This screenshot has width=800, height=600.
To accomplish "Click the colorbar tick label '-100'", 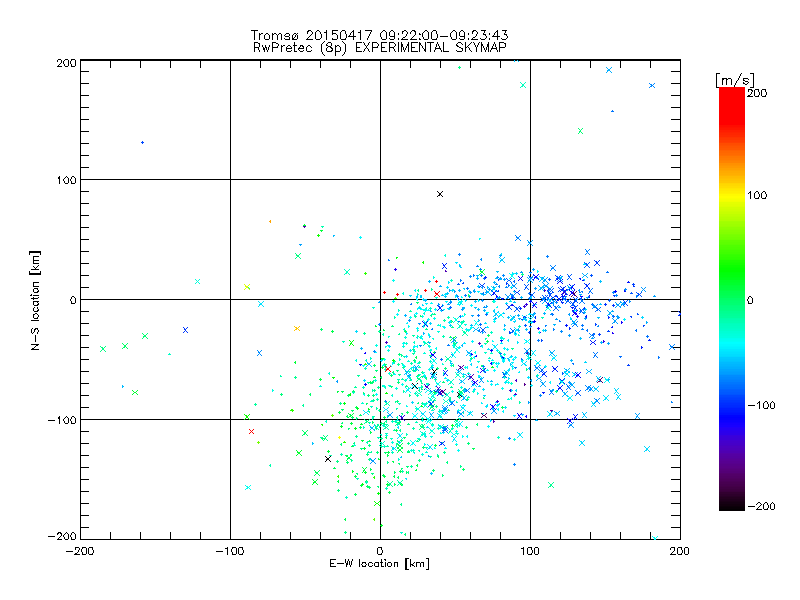I will pyautogui.click(x=761, y=405).
